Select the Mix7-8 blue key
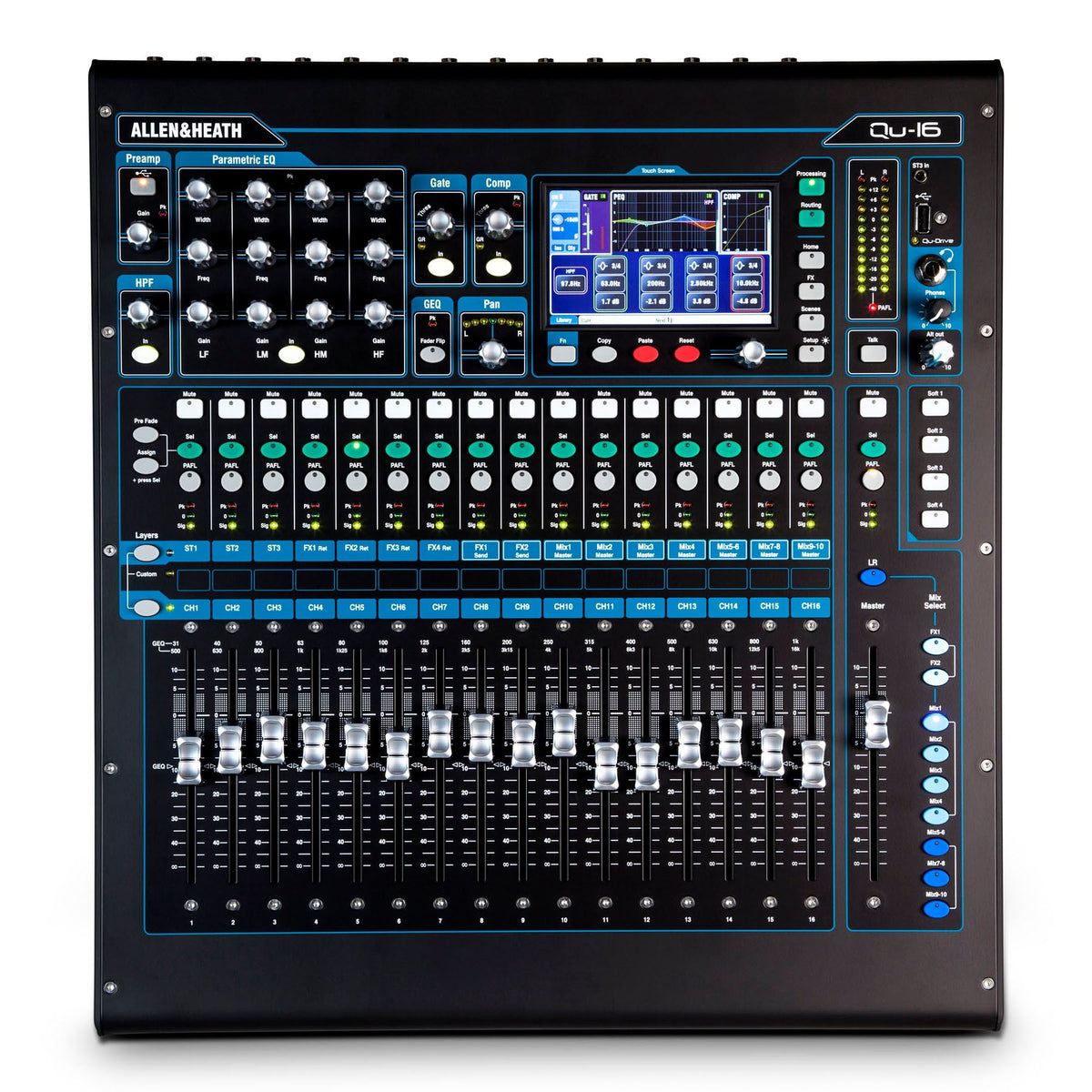This screenshot has height=1092, width=1092. (x=935, y=878)
